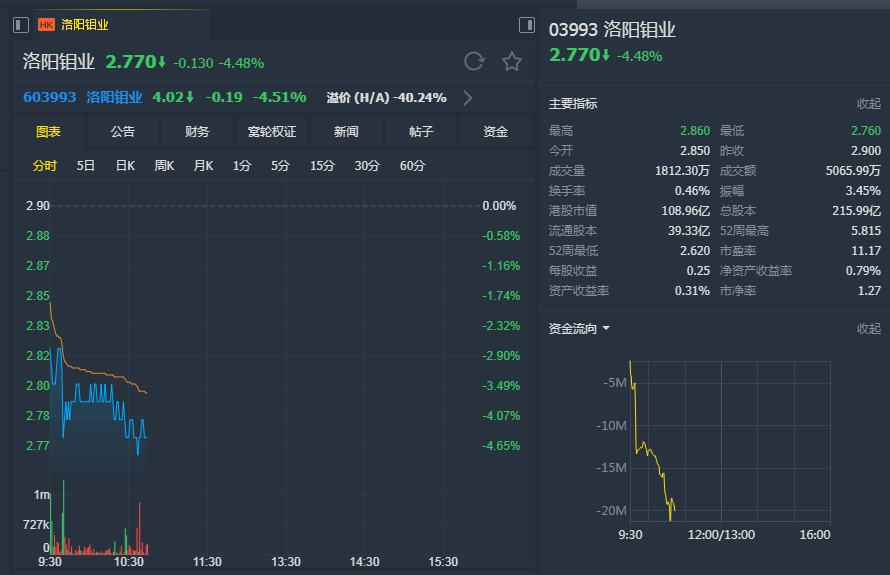Select the 60分 chart interval
The image size is (890, 575).
(x=412, y=166)
